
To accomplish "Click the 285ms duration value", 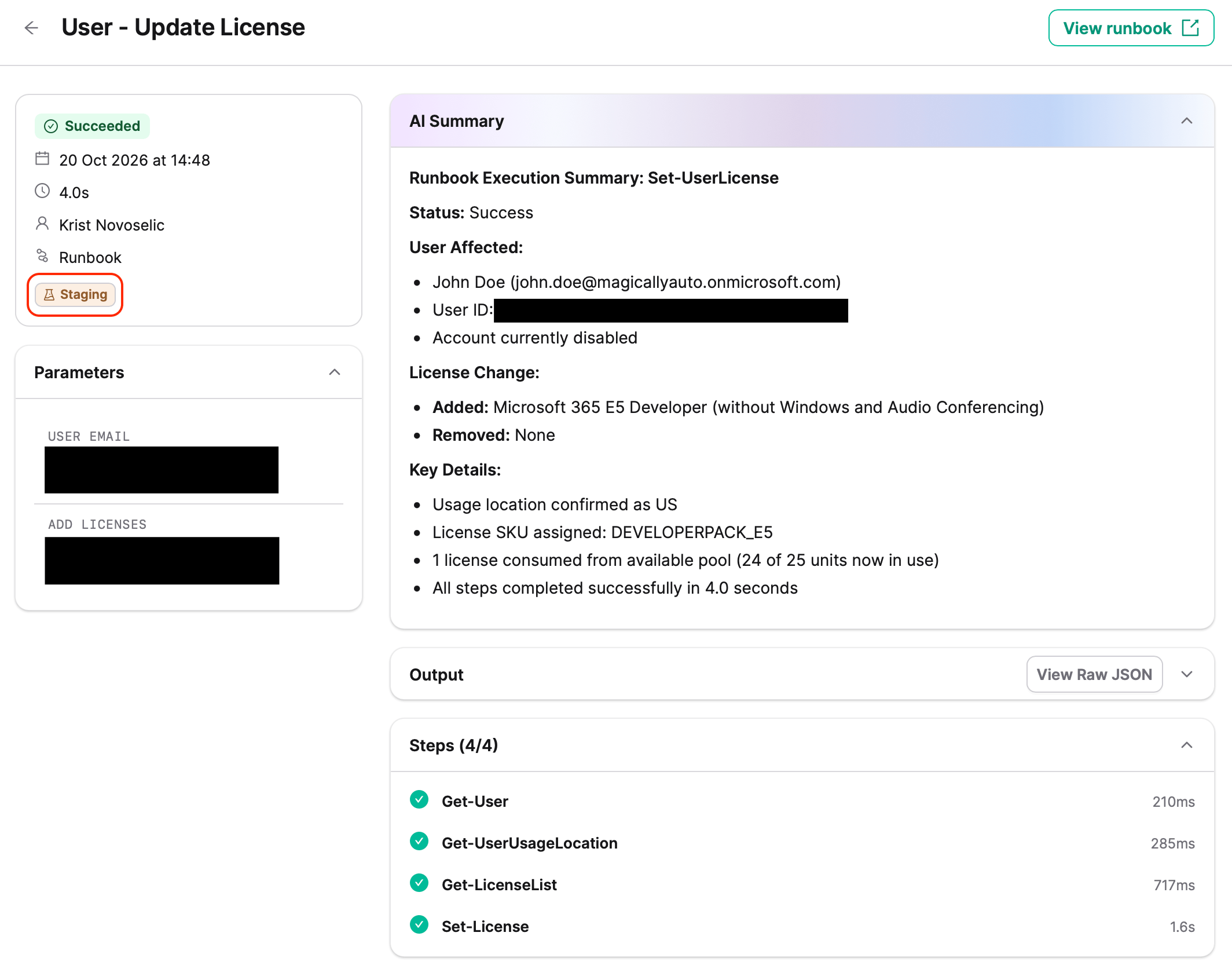I will pos(1173,843).
